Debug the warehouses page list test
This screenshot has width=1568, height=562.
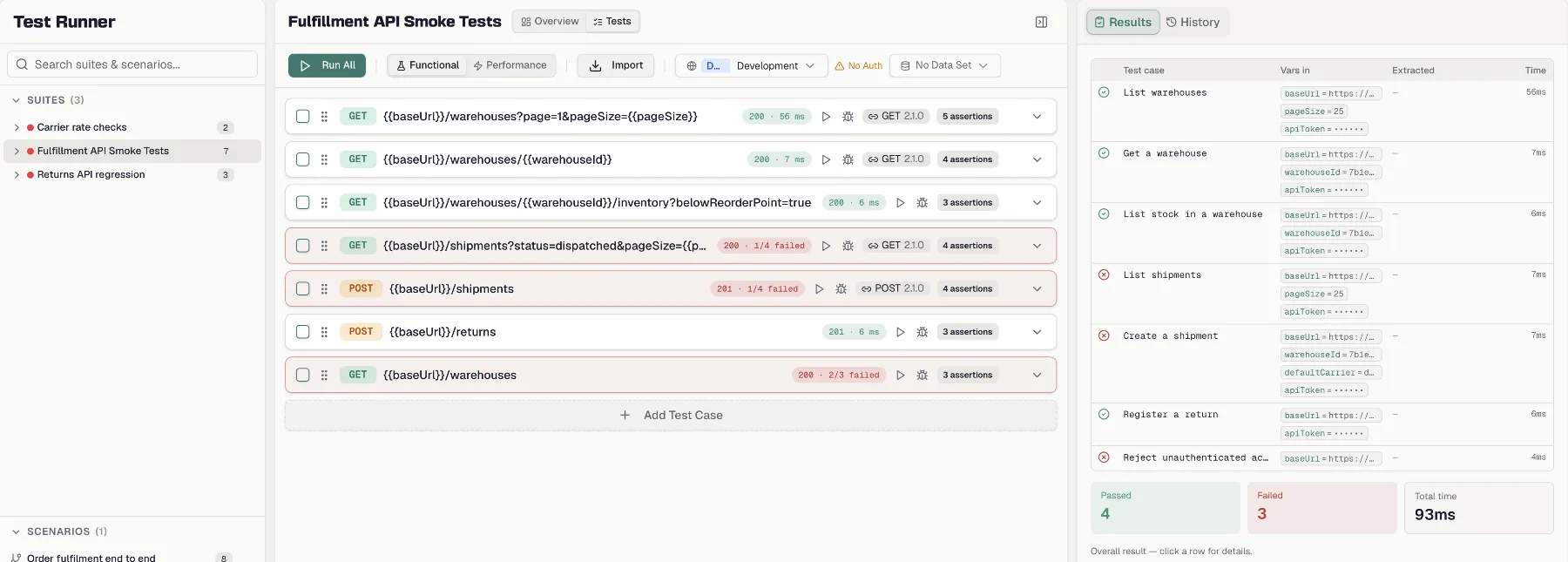click(x=848, y=117)
